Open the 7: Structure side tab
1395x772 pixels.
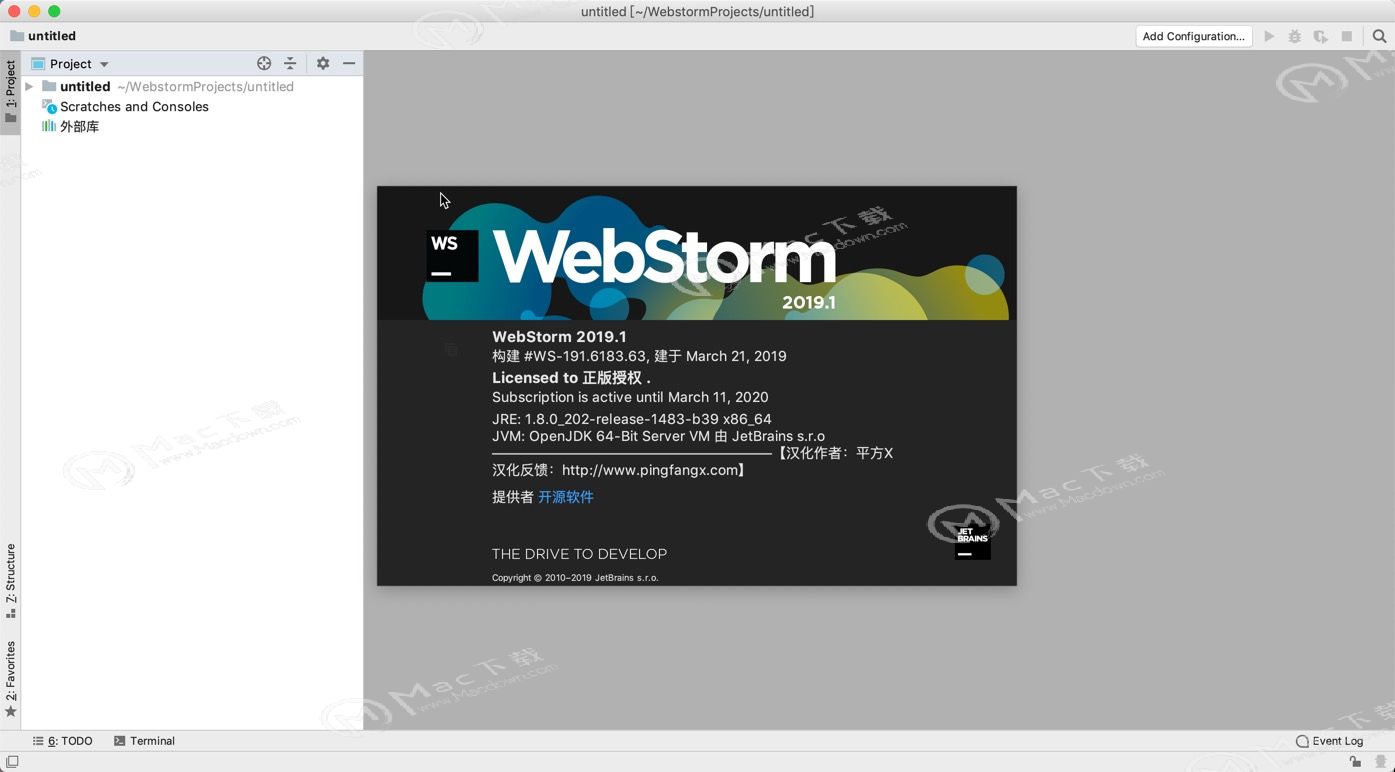pos(10,581)
